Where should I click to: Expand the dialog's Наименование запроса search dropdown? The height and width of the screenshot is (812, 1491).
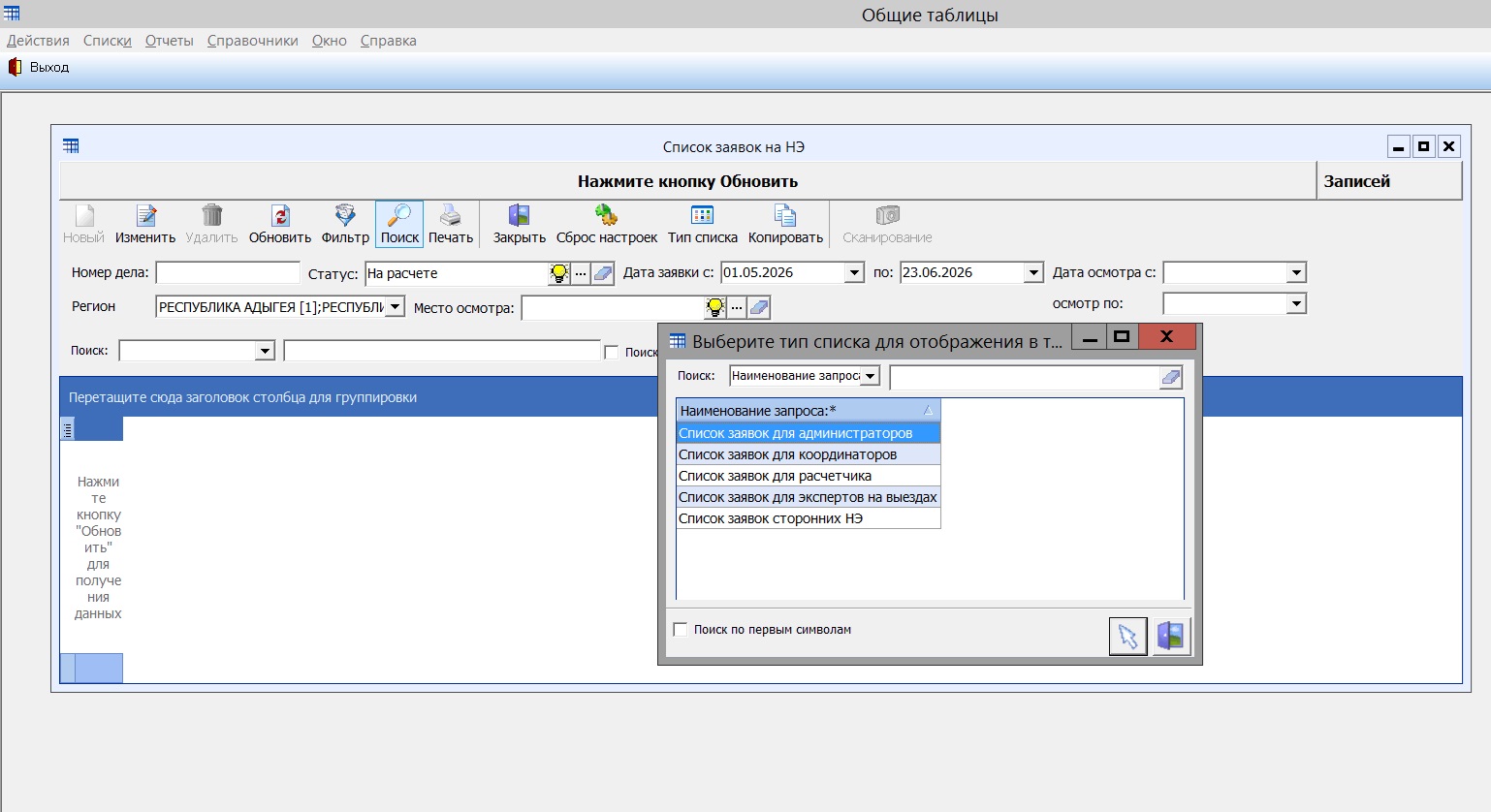(x=871, y=376)
